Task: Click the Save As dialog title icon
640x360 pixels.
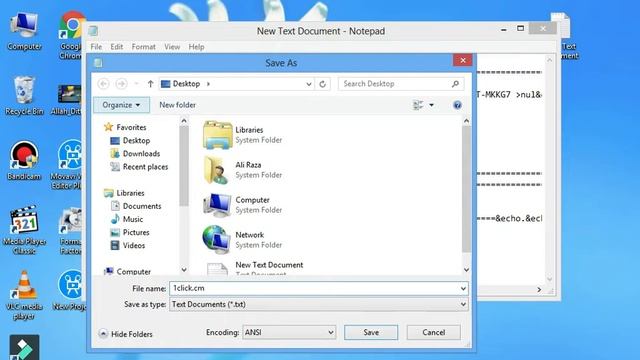Action: 98,63
